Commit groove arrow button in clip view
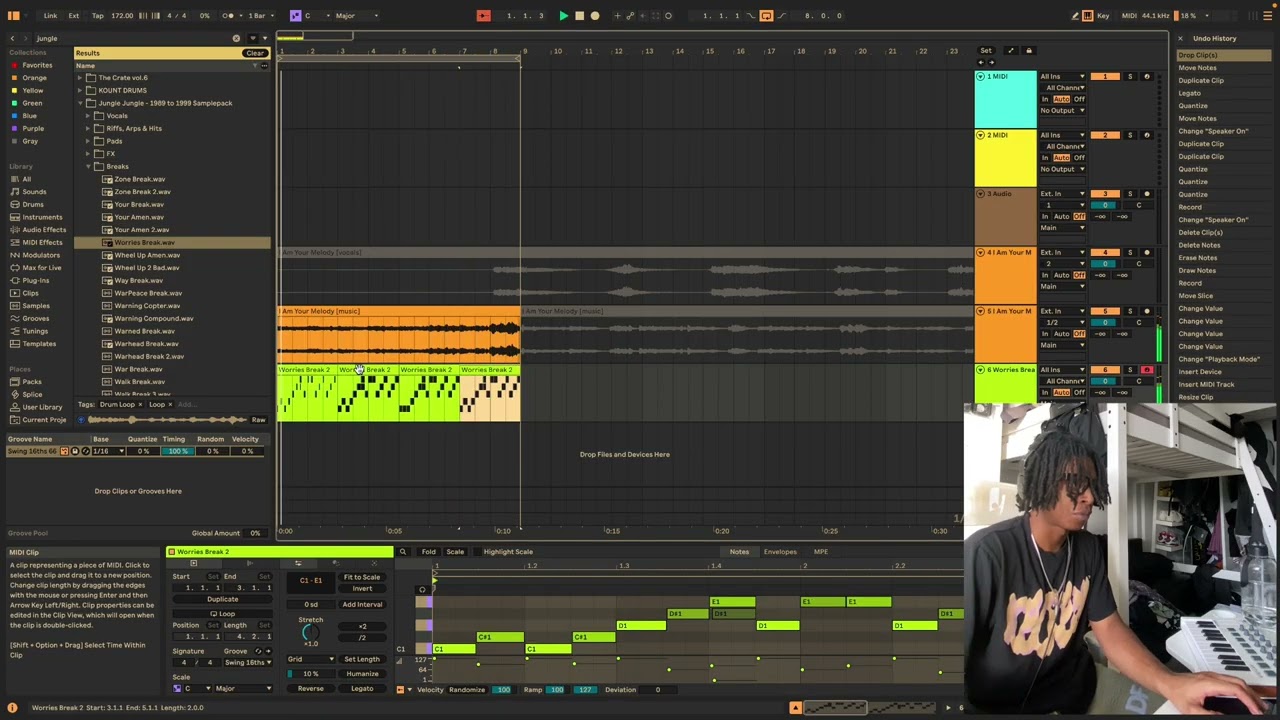 coord(267,651)
